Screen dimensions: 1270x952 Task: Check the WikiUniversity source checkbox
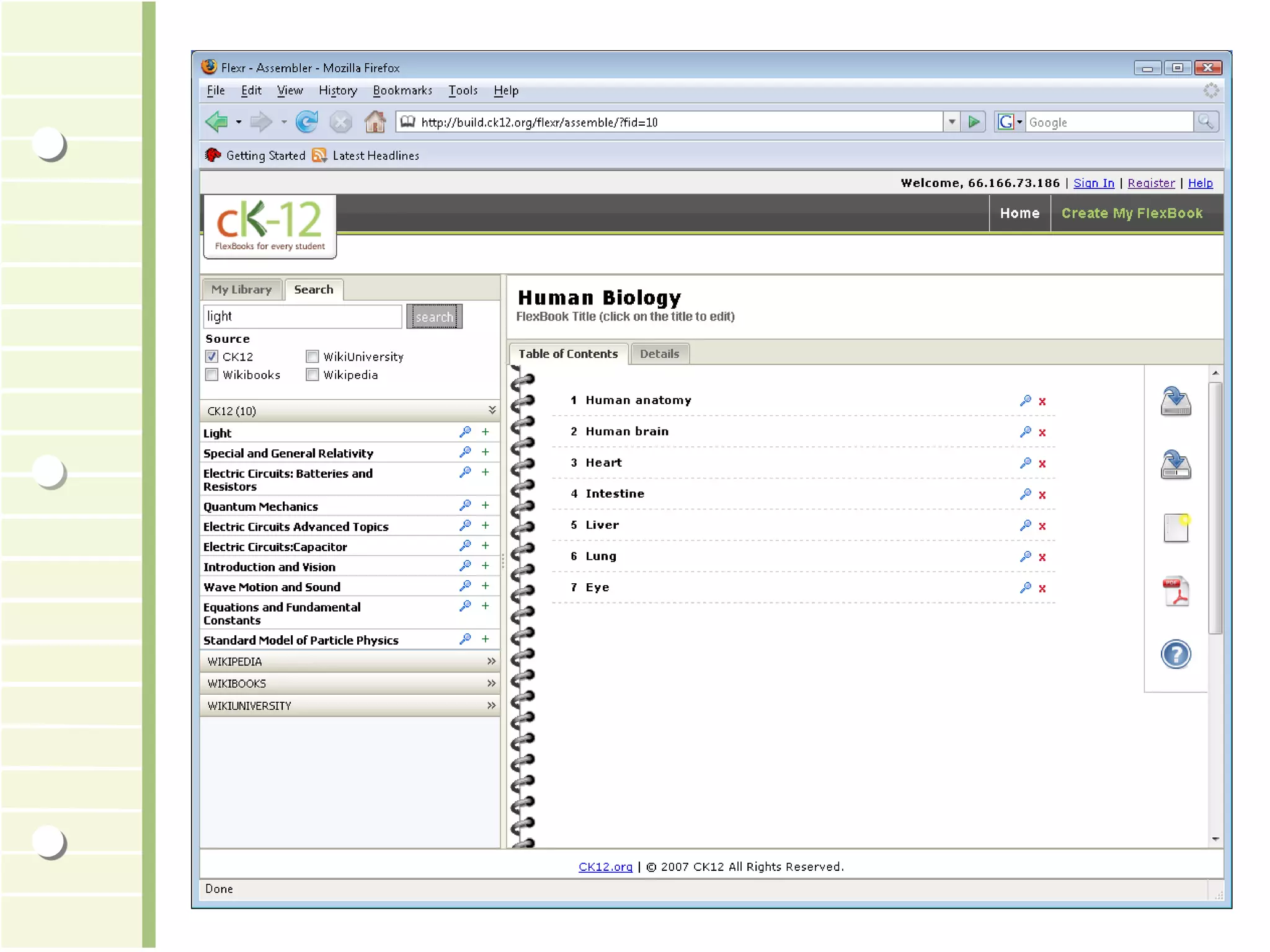pyautogui.click(x=313, y=356)
